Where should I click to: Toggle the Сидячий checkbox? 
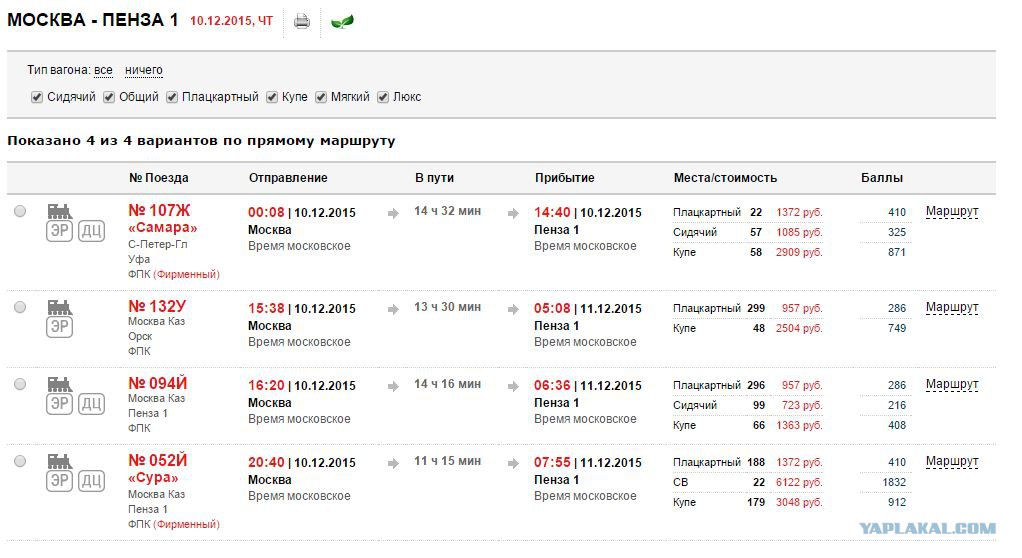[36, 97]
